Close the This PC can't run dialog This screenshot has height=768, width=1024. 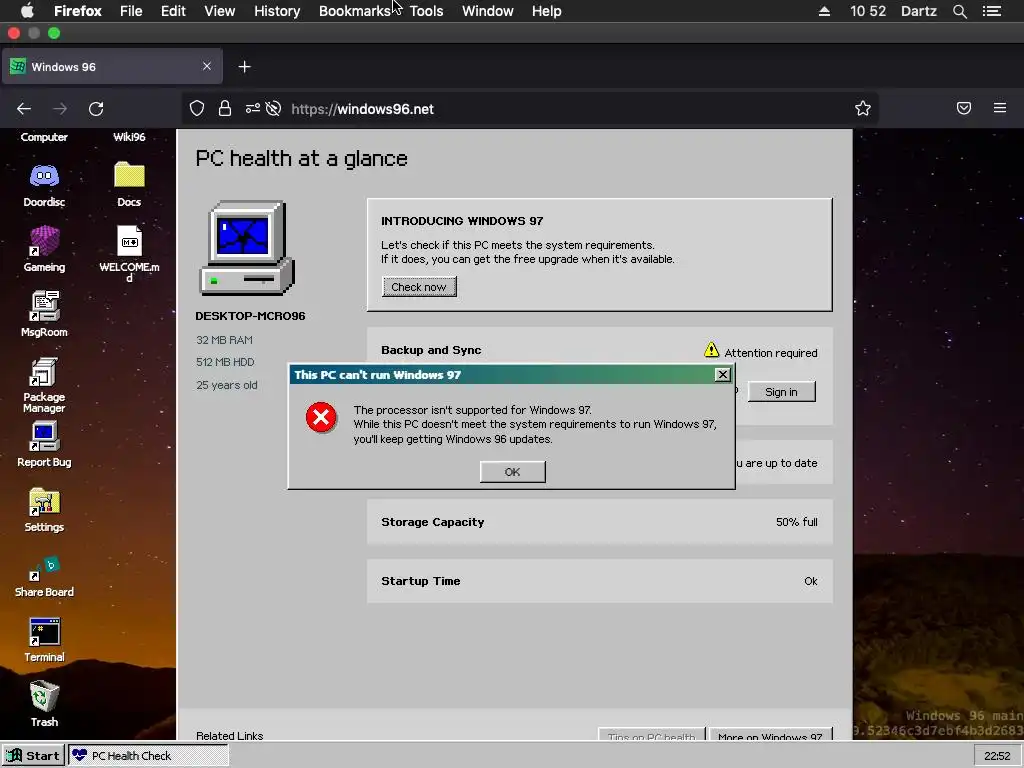[722, 374]
